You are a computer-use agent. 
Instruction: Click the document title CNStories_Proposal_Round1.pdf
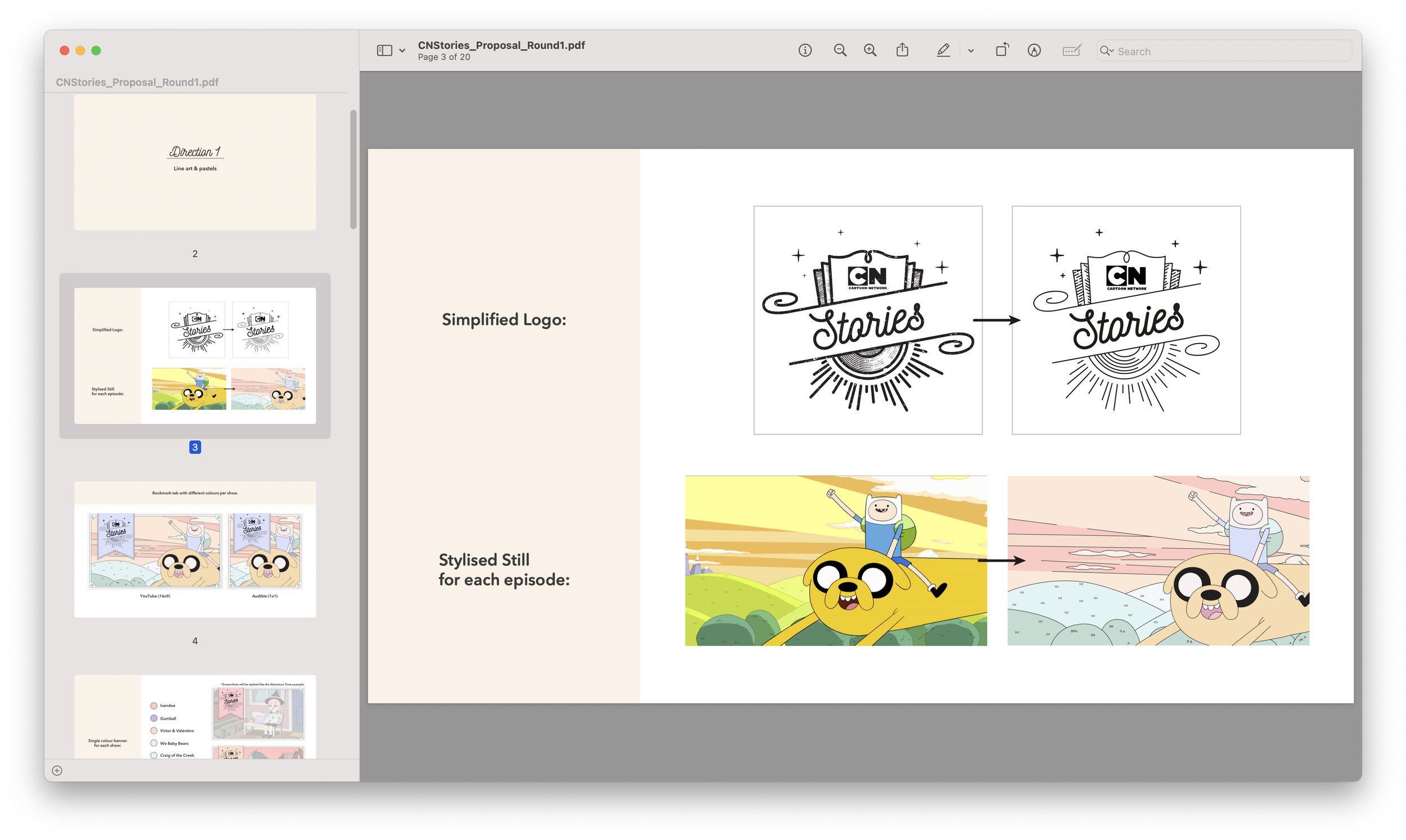pyautogui.click(x=501, y=45)
